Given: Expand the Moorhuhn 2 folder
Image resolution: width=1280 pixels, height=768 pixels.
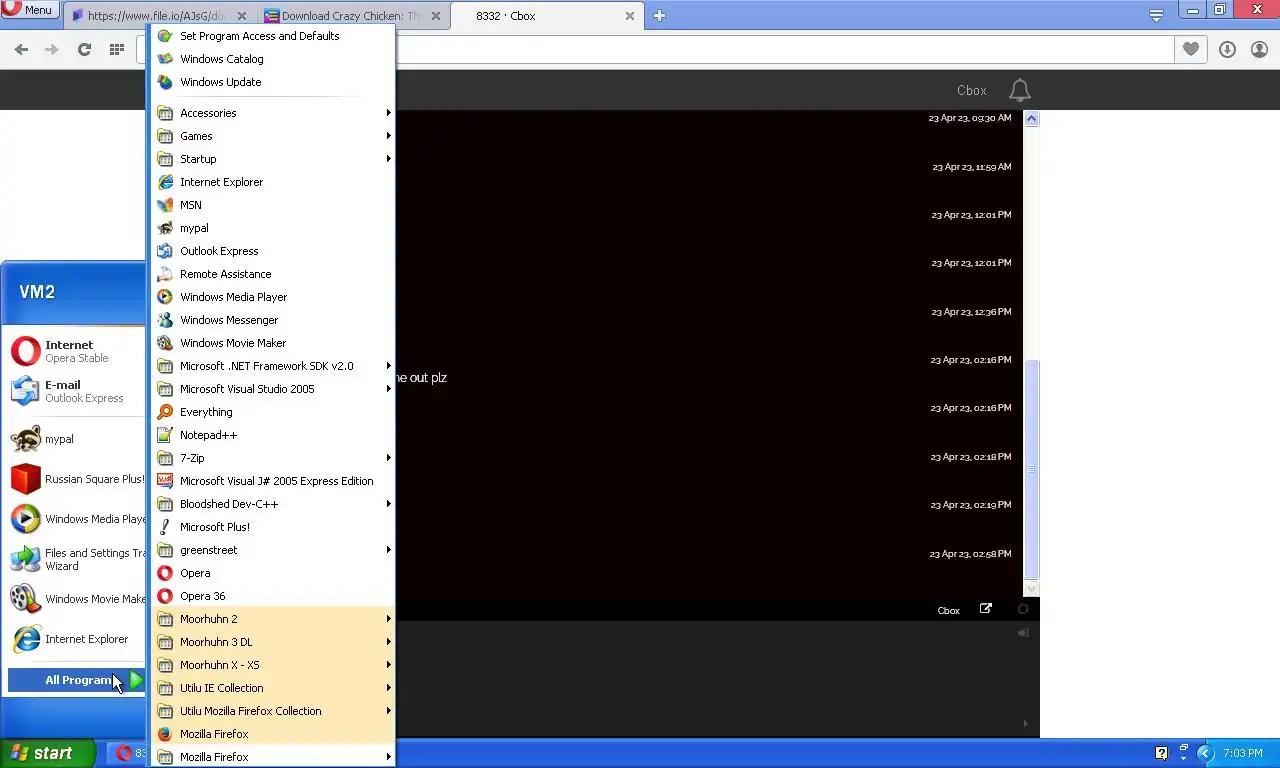Looking at the screenshot, I should pos(272,619).
